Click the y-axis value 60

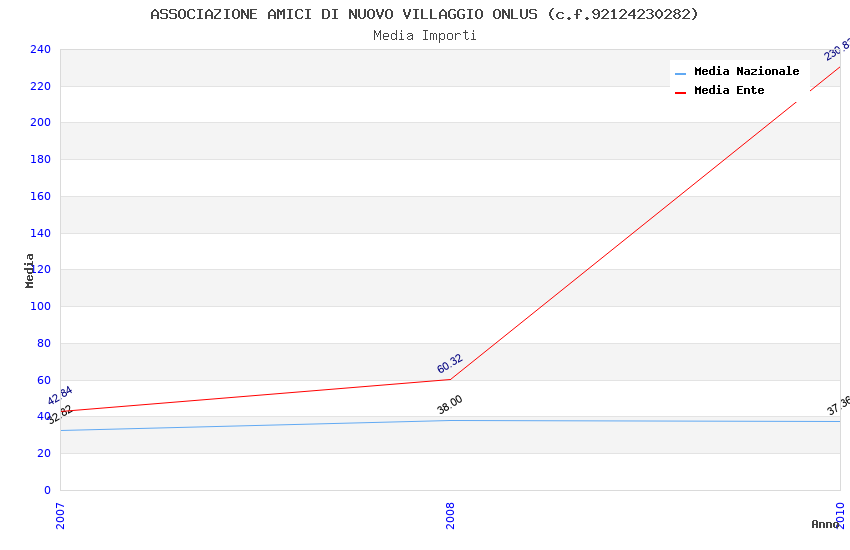[44, 380]
